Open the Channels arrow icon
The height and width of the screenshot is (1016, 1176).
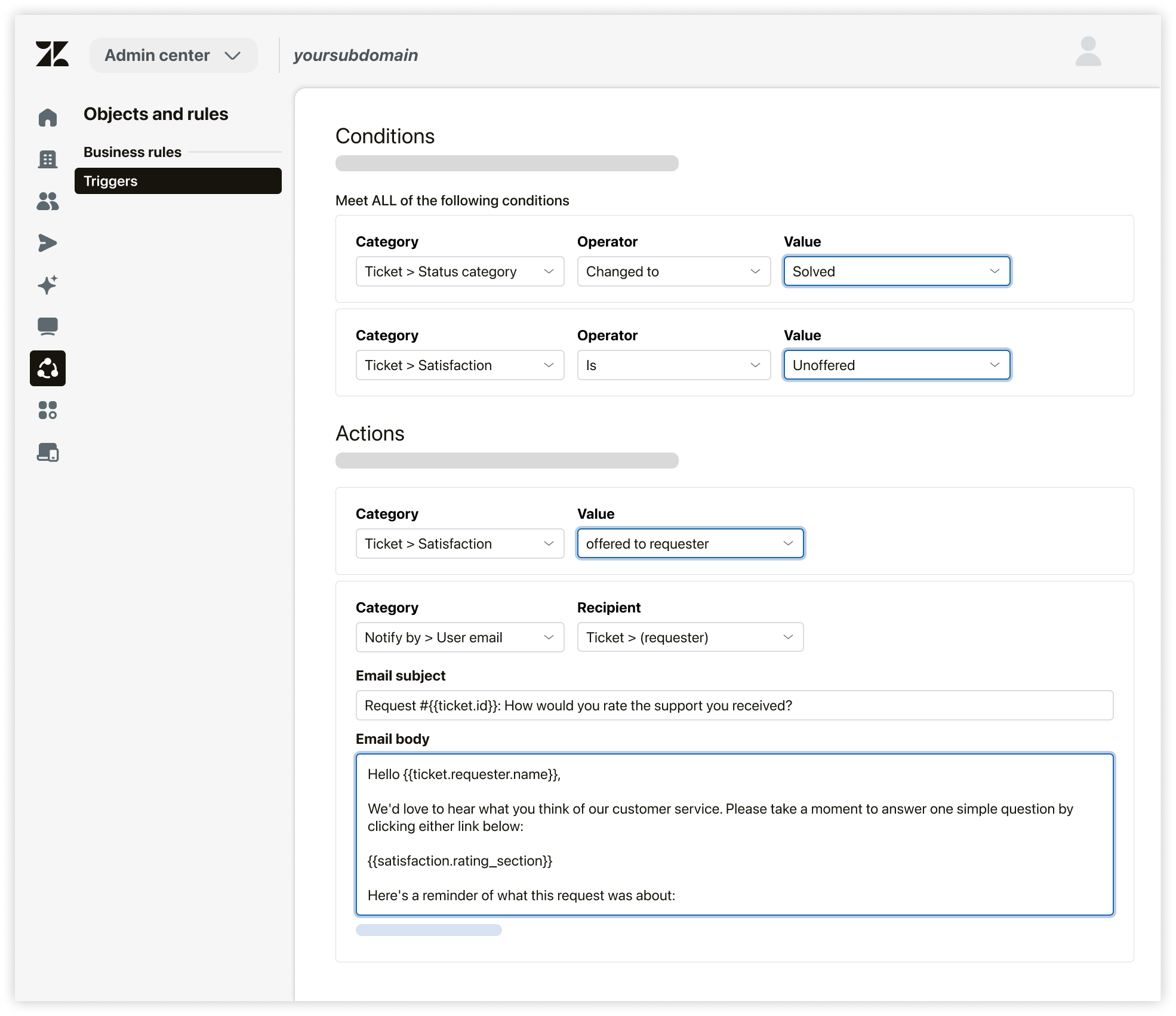tap(48, 243)
